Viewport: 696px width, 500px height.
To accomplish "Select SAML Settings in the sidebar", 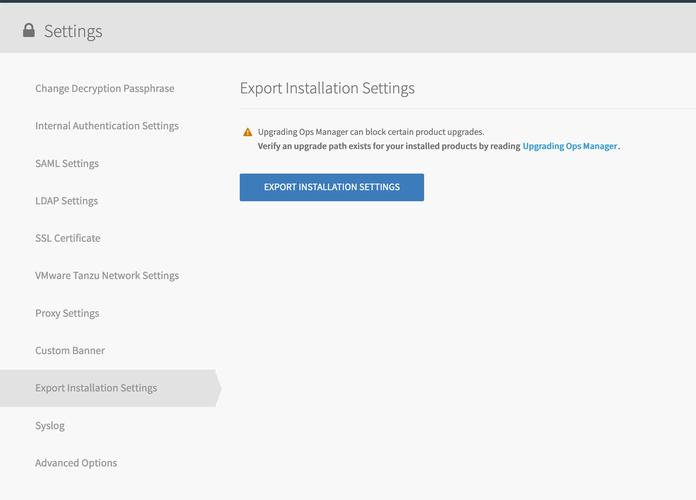I will point(67,164).
